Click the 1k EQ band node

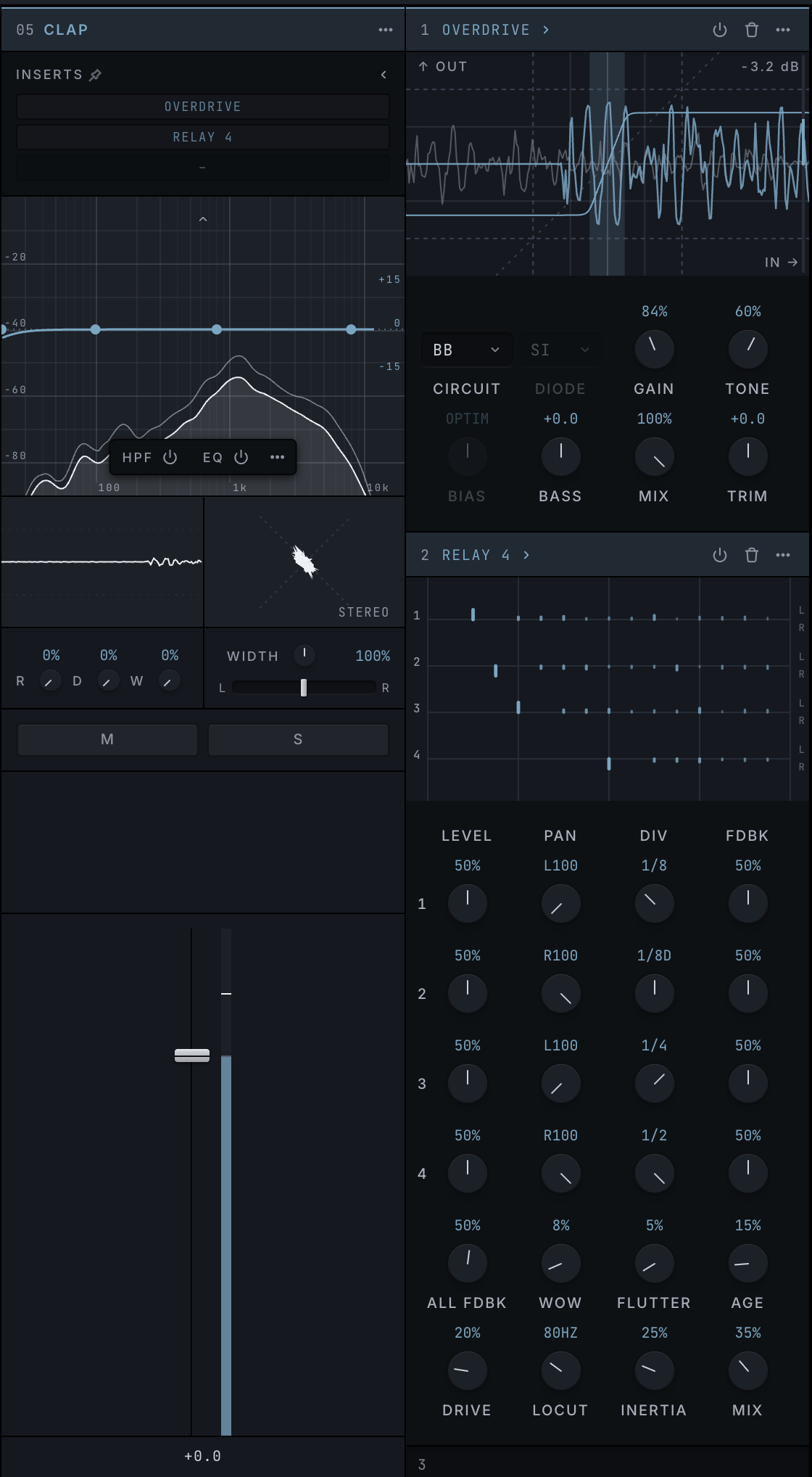click(x=217, y=329)
